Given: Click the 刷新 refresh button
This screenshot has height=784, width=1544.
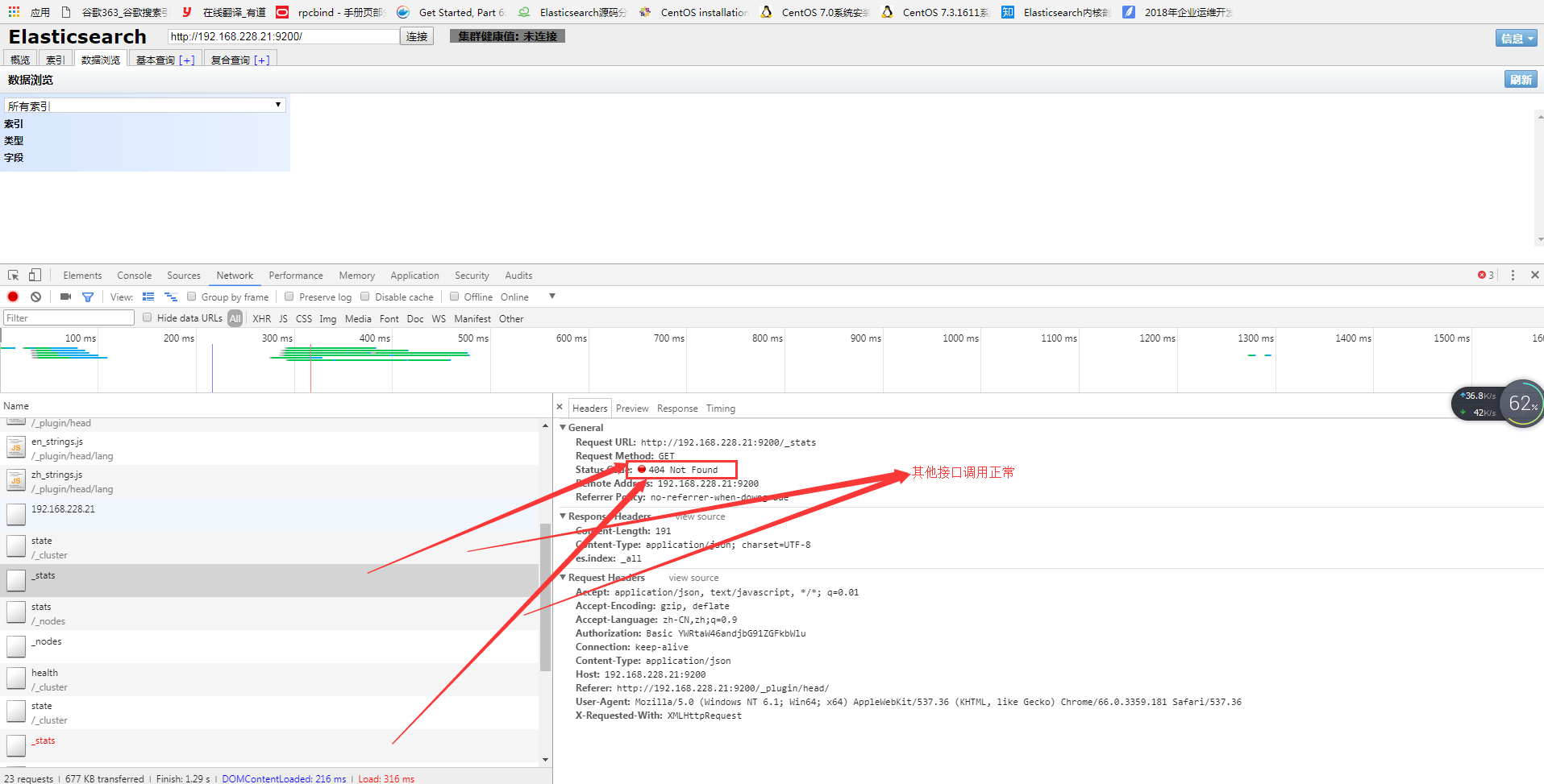Looking at the screenshot, I should 1521,79.
